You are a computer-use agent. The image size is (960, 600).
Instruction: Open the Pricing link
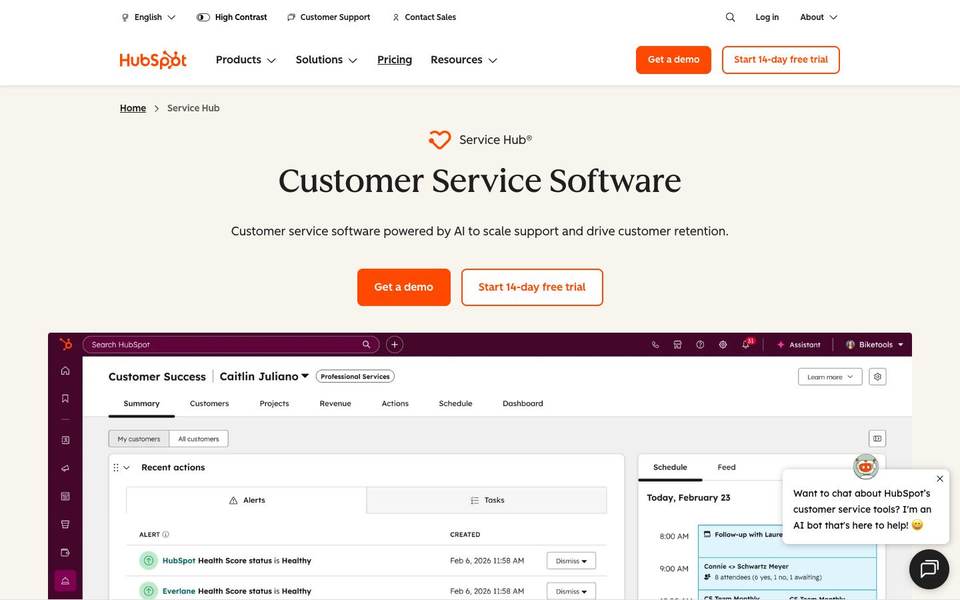394,60
